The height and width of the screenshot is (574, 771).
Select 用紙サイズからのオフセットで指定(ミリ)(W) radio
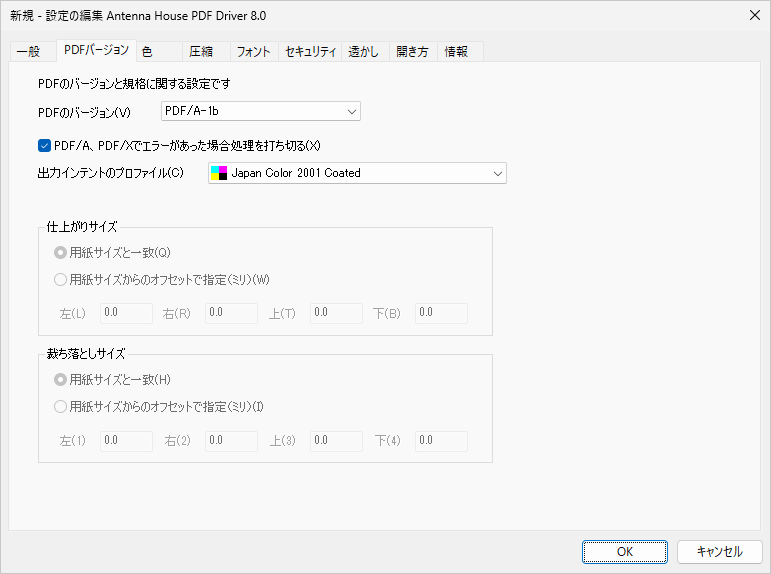coord(60,280)
